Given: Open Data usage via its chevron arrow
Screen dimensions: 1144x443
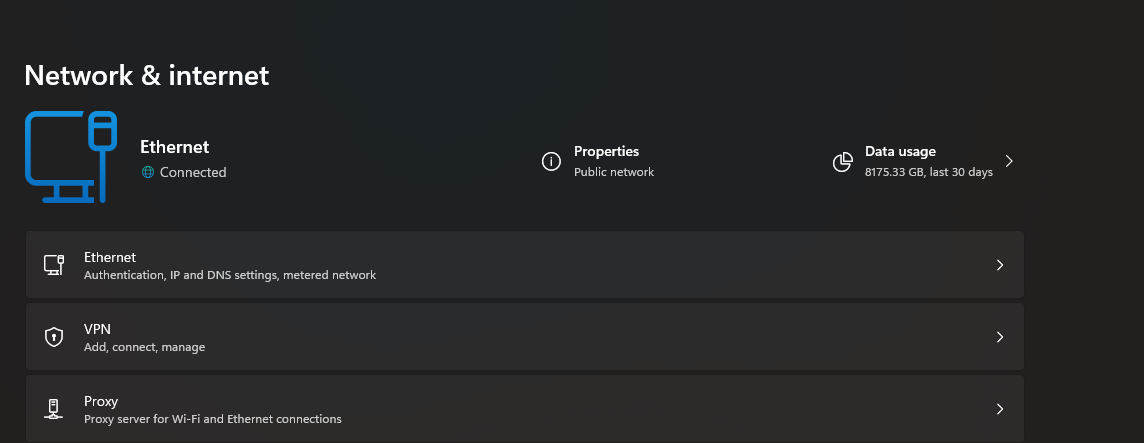Looking at the screenshot, I should [x=1009, y=161].
